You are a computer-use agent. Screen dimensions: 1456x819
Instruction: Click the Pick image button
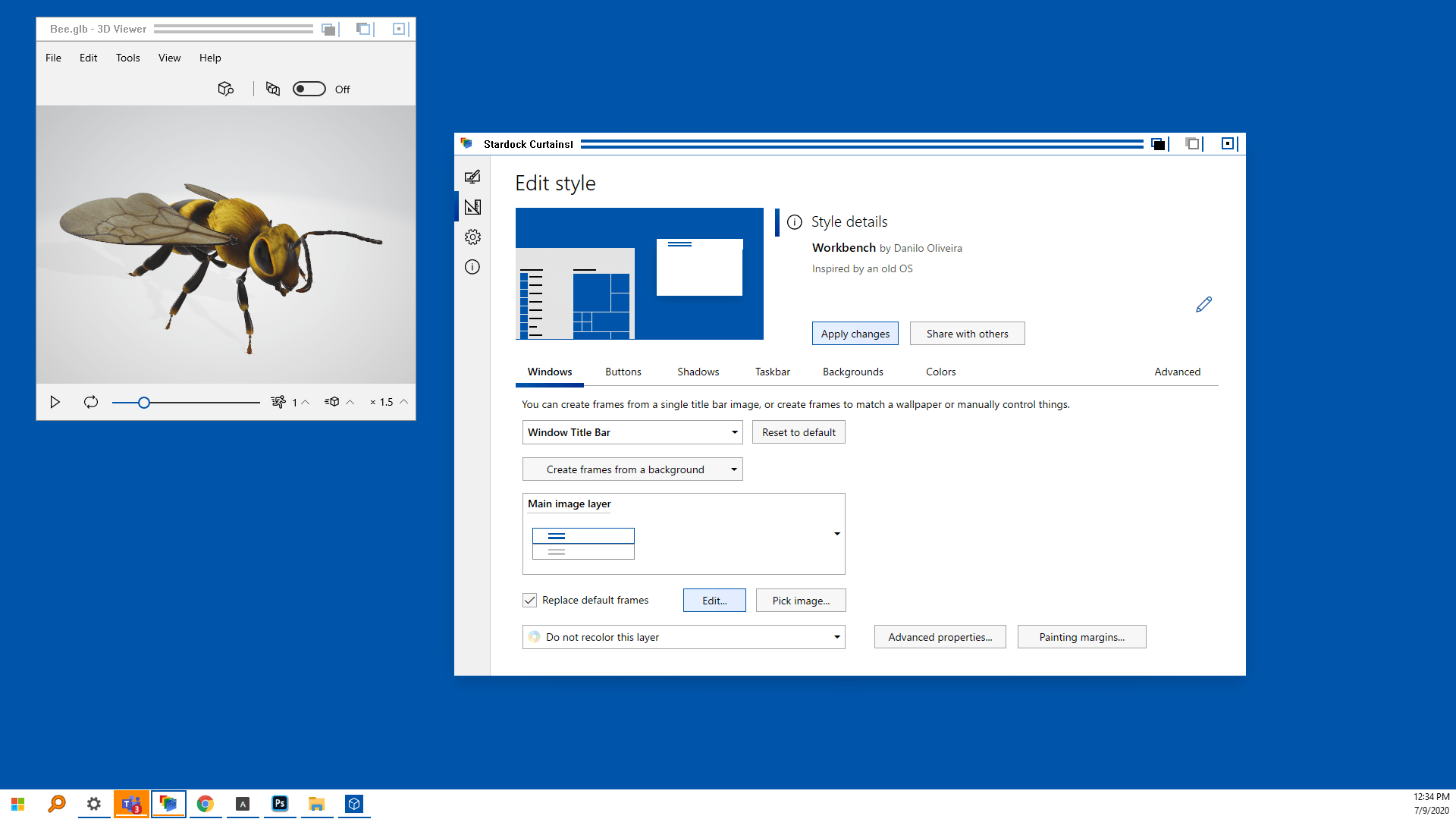[801, 600]
